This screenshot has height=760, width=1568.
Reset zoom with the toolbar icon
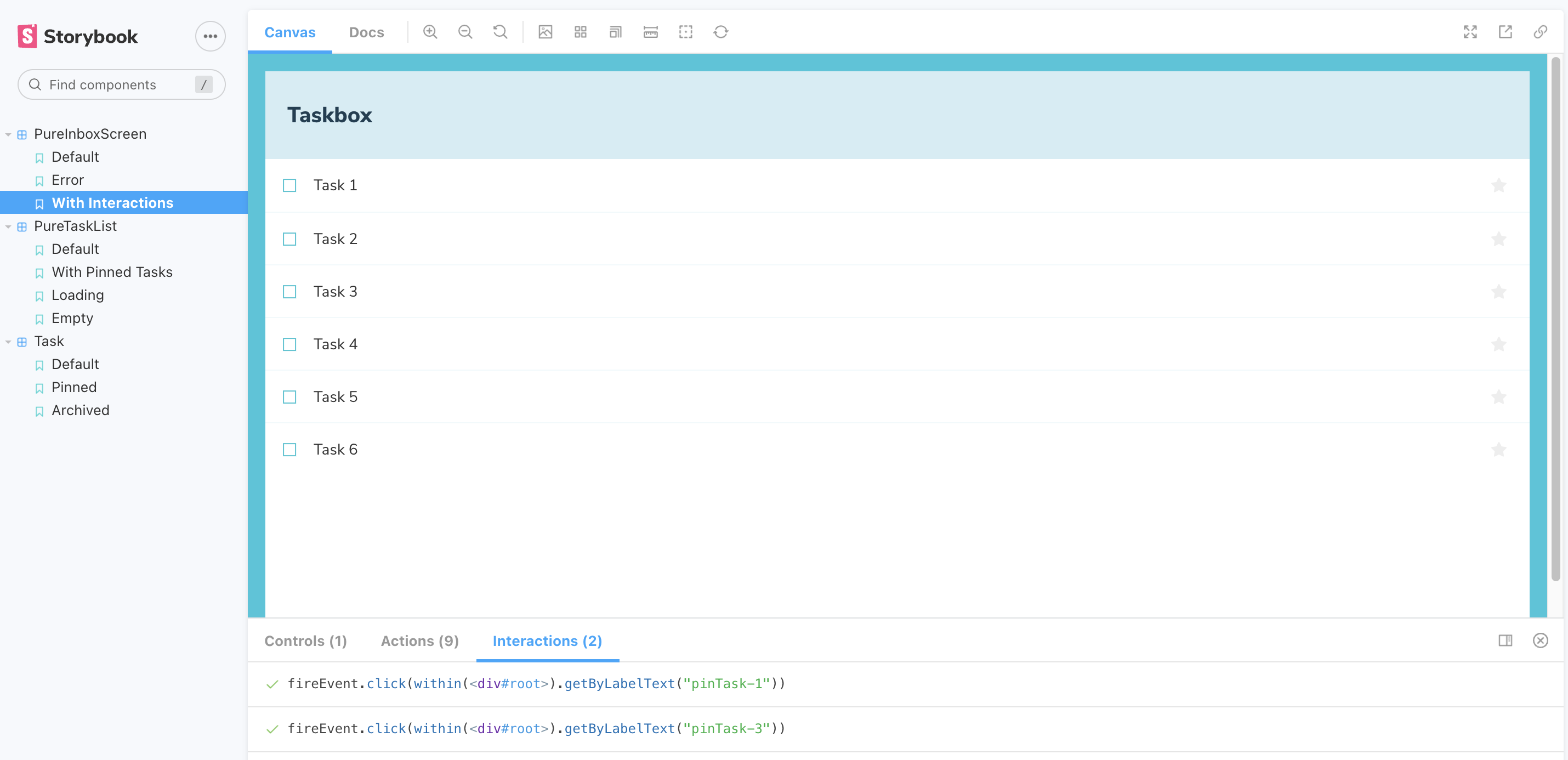[500, 32]
